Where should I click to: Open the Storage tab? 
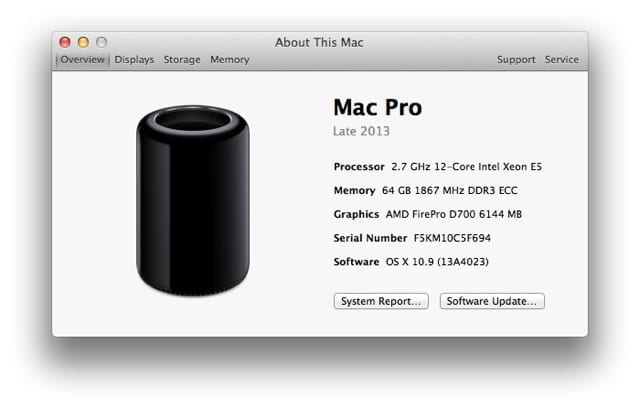pos(182,60)
